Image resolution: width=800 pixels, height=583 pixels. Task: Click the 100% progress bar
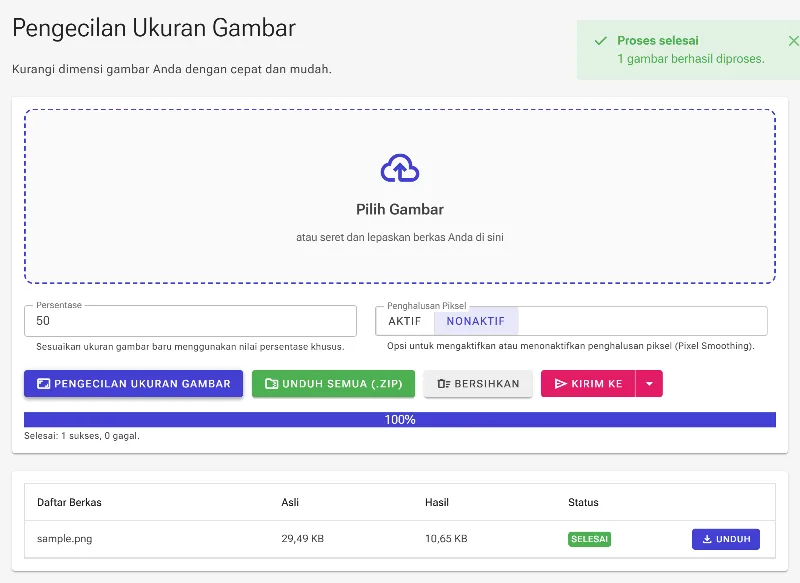(400, 420)
